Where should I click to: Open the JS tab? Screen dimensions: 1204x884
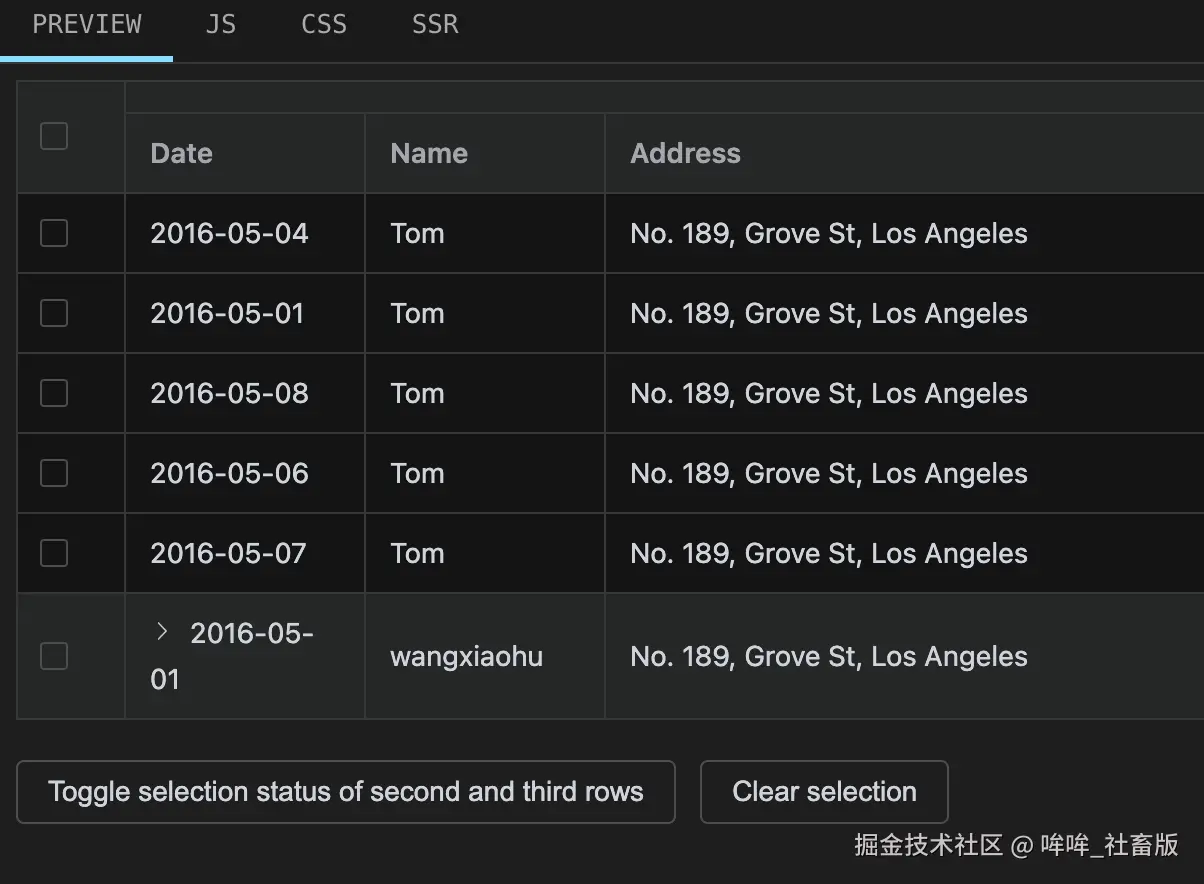point(221,25)
